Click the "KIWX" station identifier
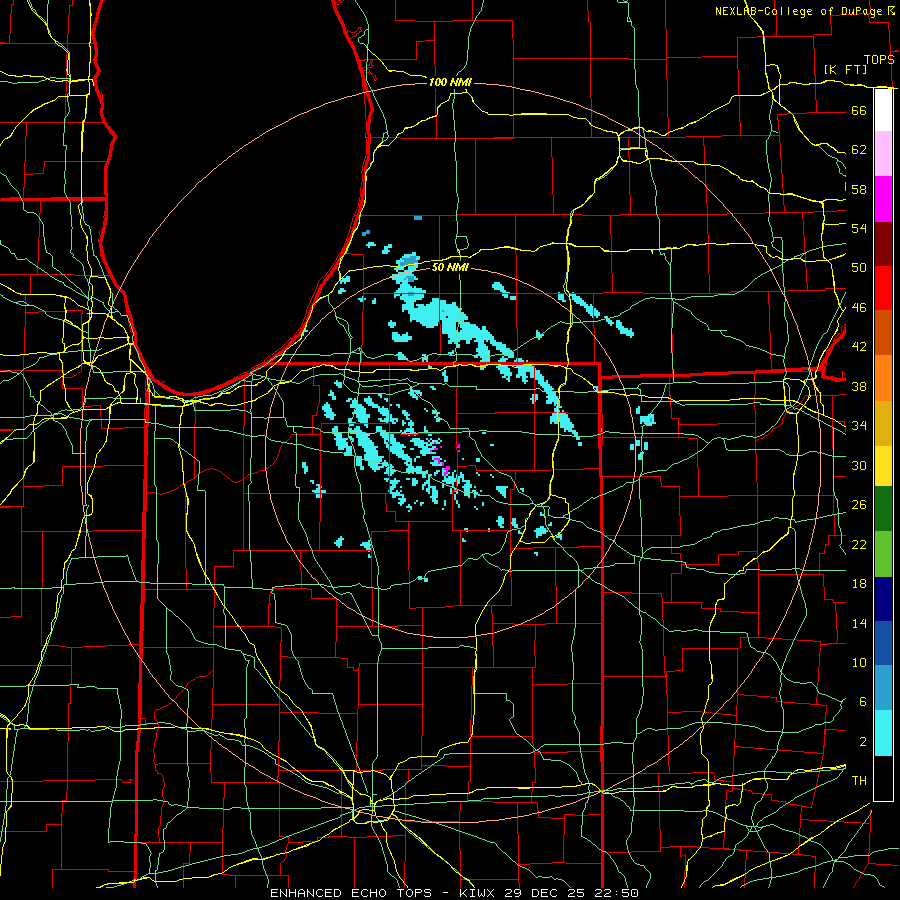Viewport: 900px width, 900px height. pos(479,893)
